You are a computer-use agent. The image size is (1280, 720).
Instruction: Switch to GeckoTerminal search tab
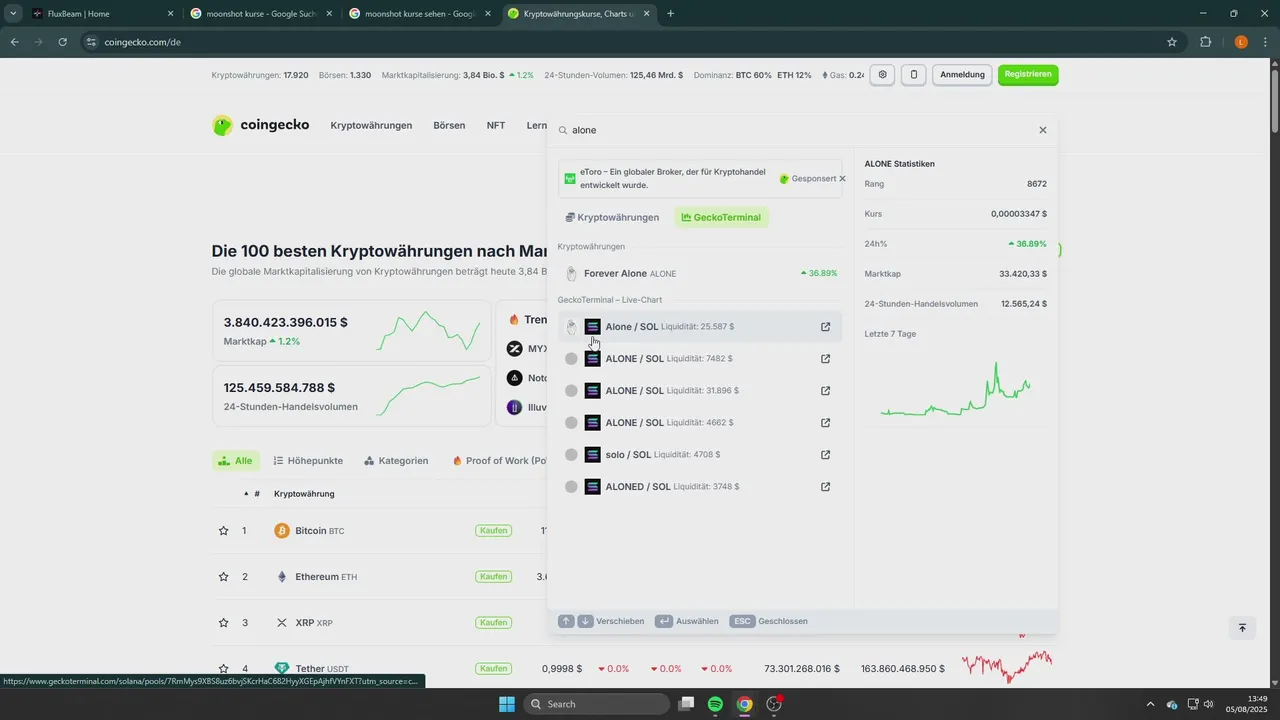pos(721,217)
